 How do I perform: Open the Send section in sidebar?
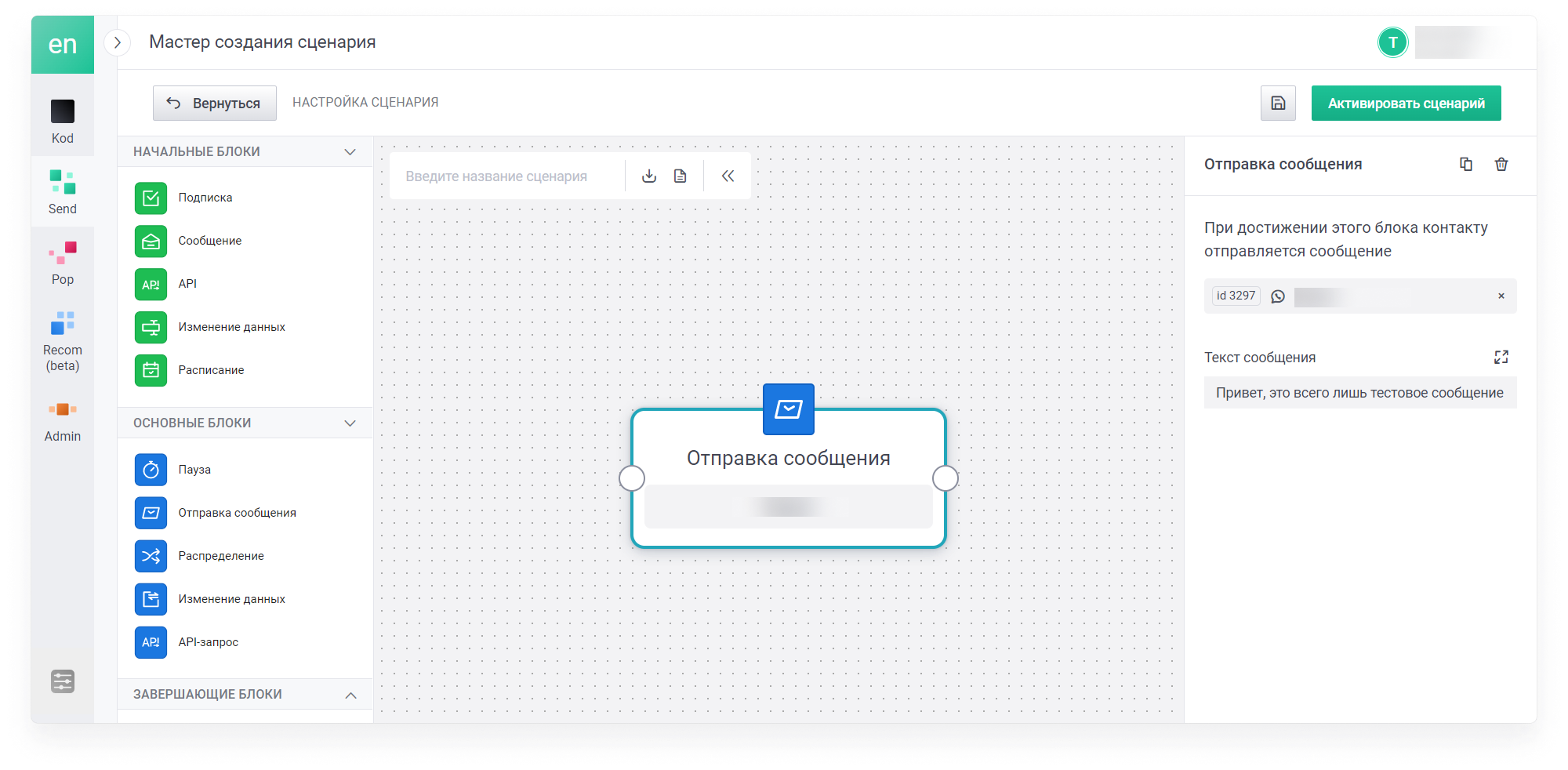63,192
